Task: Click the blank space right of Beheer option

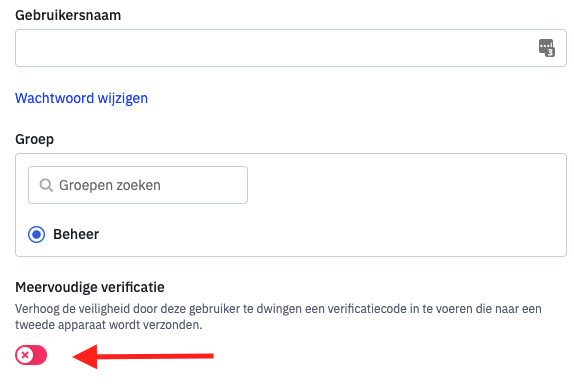Action: pyautogui.click(x=329, y=234)
